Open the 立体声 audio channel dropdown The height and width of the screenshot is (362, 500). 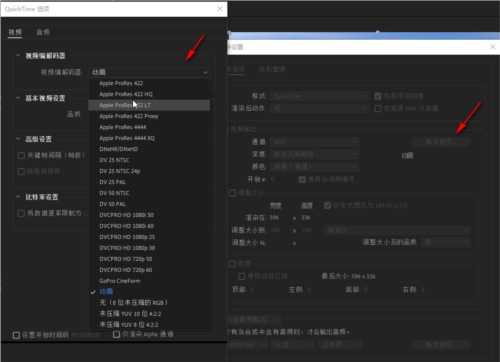(x=340, y=345)
